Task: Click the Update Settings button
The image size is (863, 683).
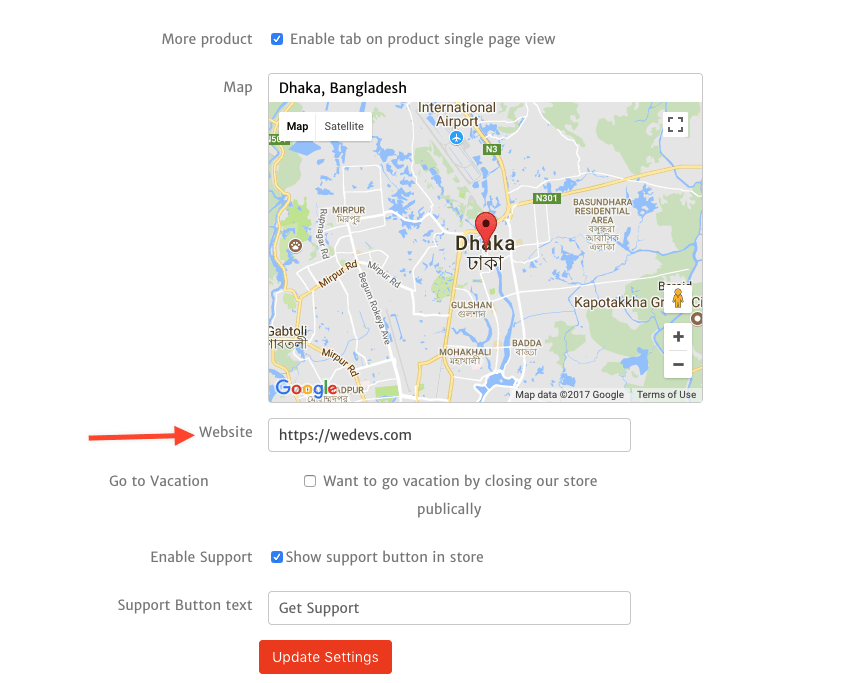Action: pos(325,657)
